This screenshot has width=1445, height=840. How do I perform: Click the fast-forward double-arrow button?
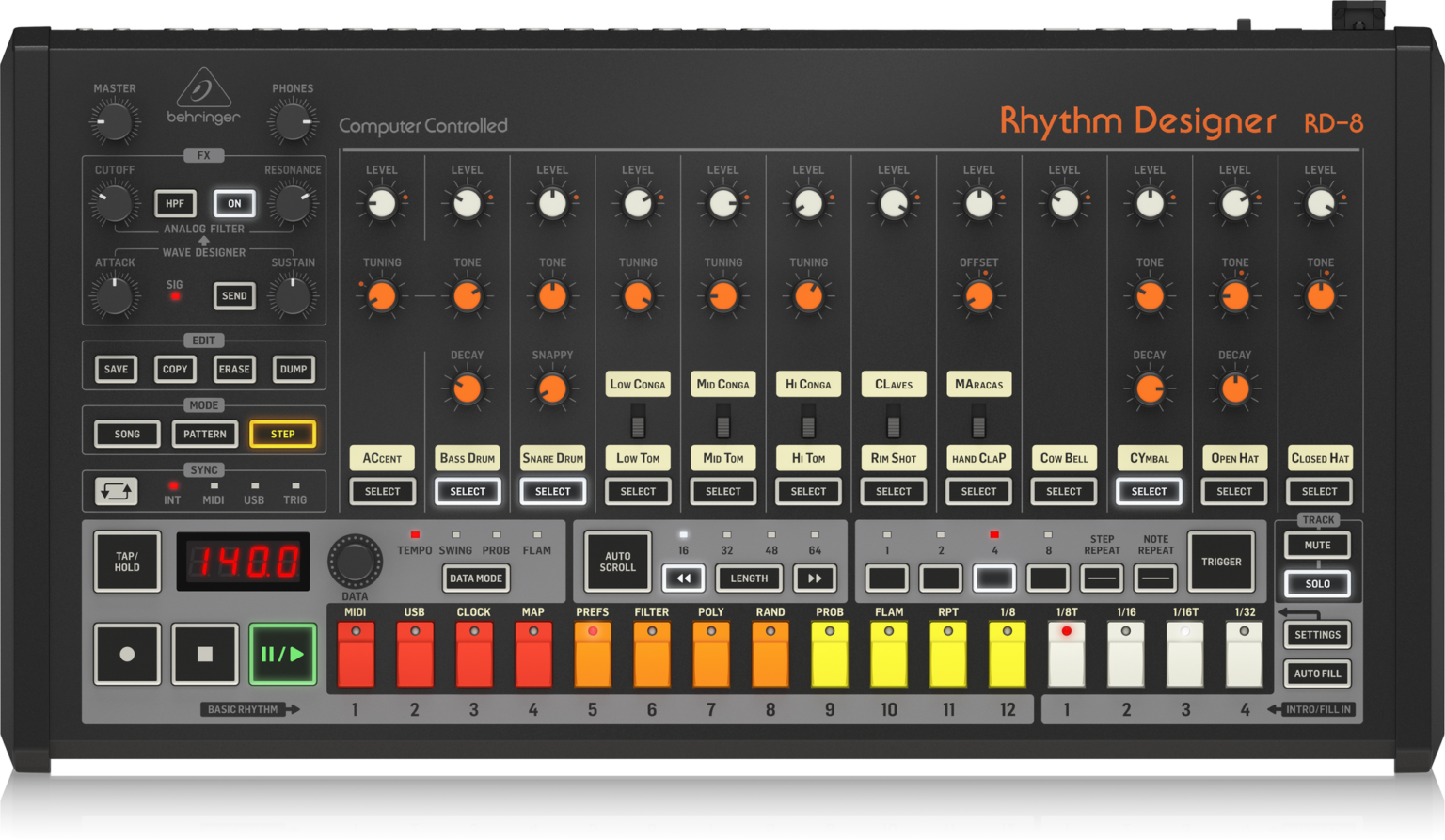[x=815, y=578]
